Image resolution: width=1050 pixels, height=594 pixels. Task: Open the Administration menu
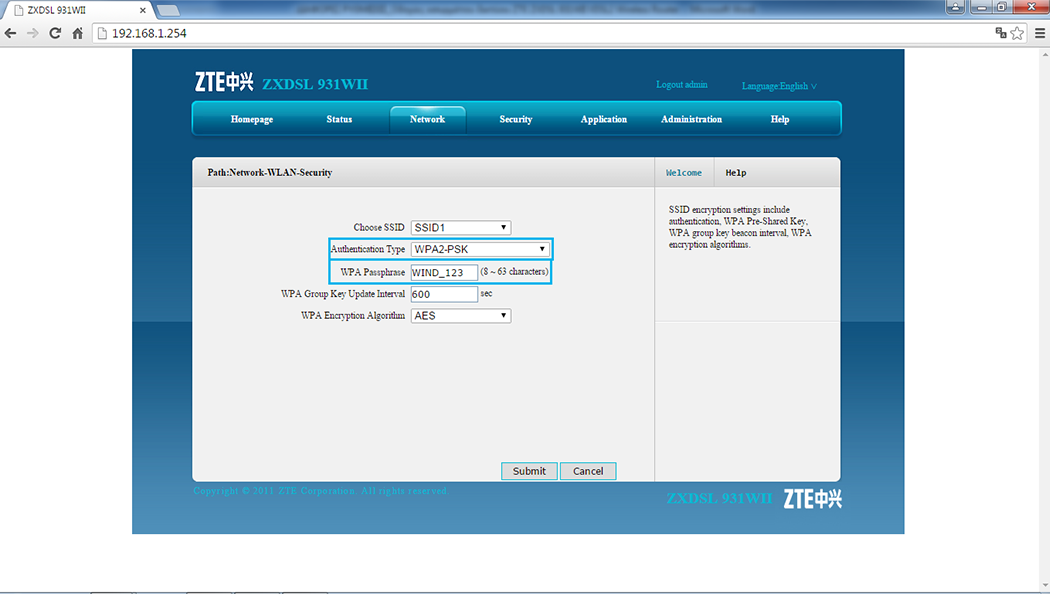coord(691,119)
